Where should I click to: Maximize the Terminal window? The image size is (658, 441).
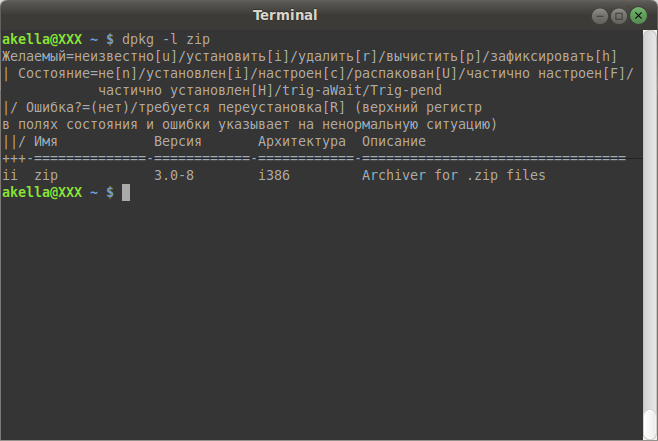click(619, 16)
